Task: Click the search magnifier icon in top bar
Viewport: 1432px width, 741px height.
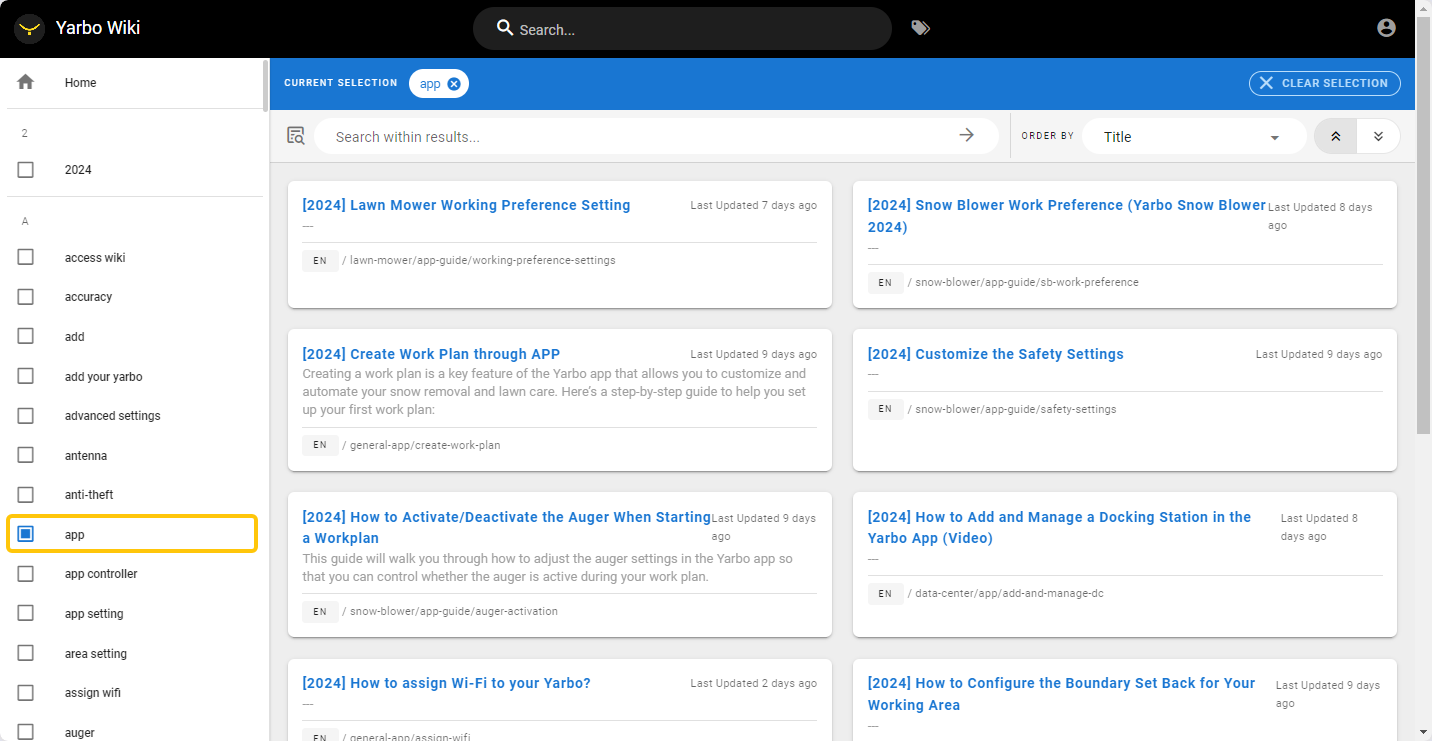Action: tap(506, 28)
